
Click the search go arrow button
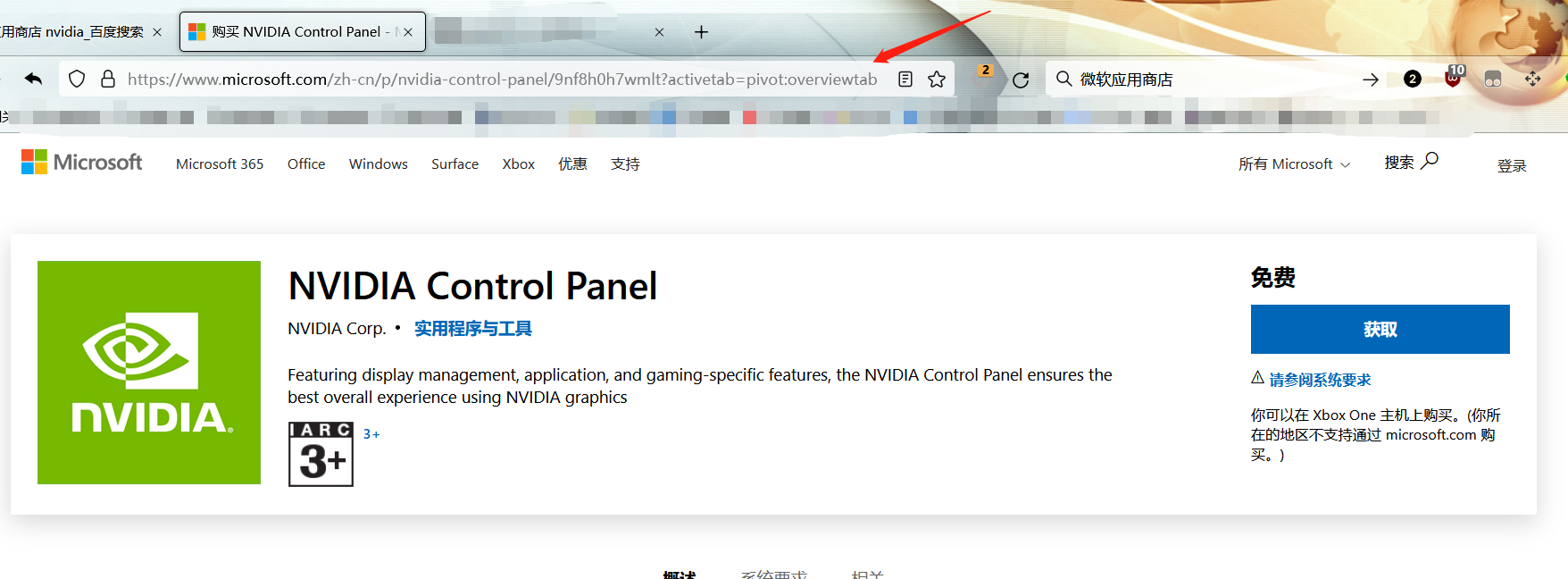(1370, 80)
